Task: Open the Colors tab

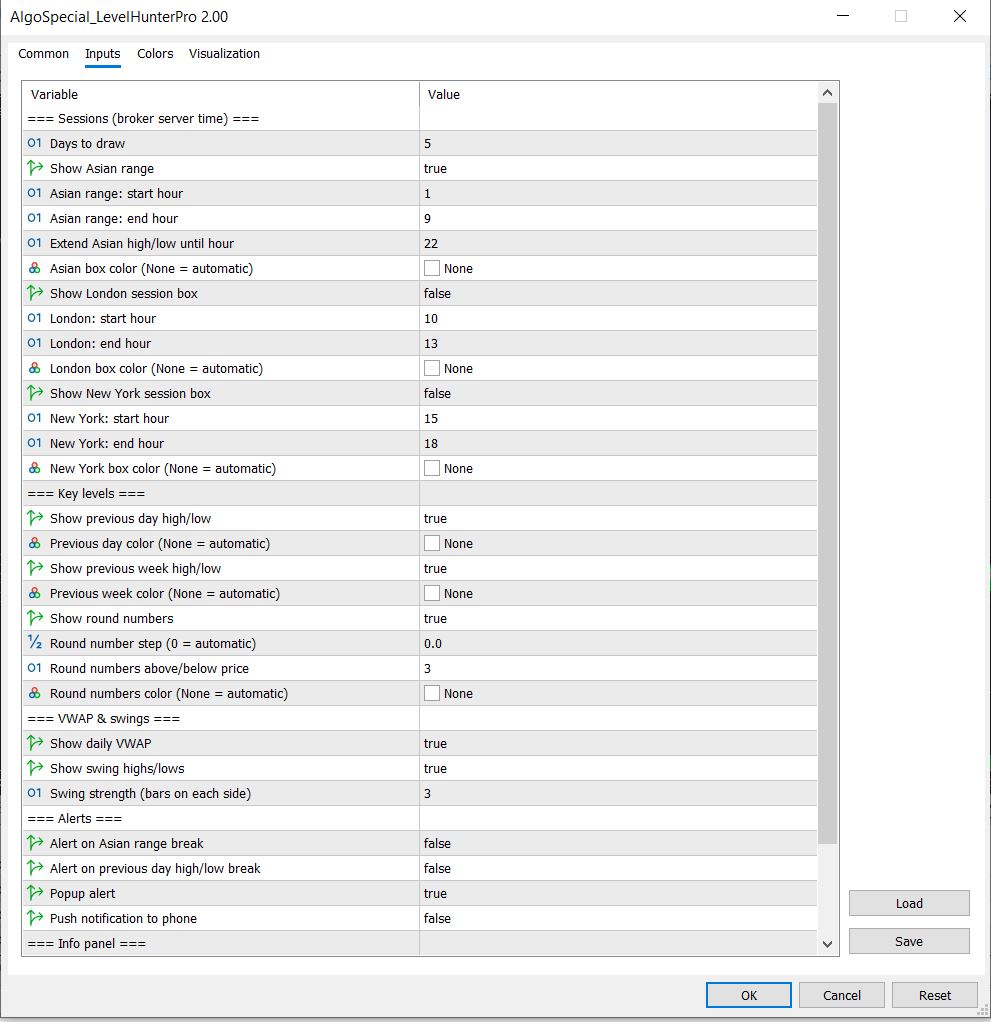Action: [155, 53]
